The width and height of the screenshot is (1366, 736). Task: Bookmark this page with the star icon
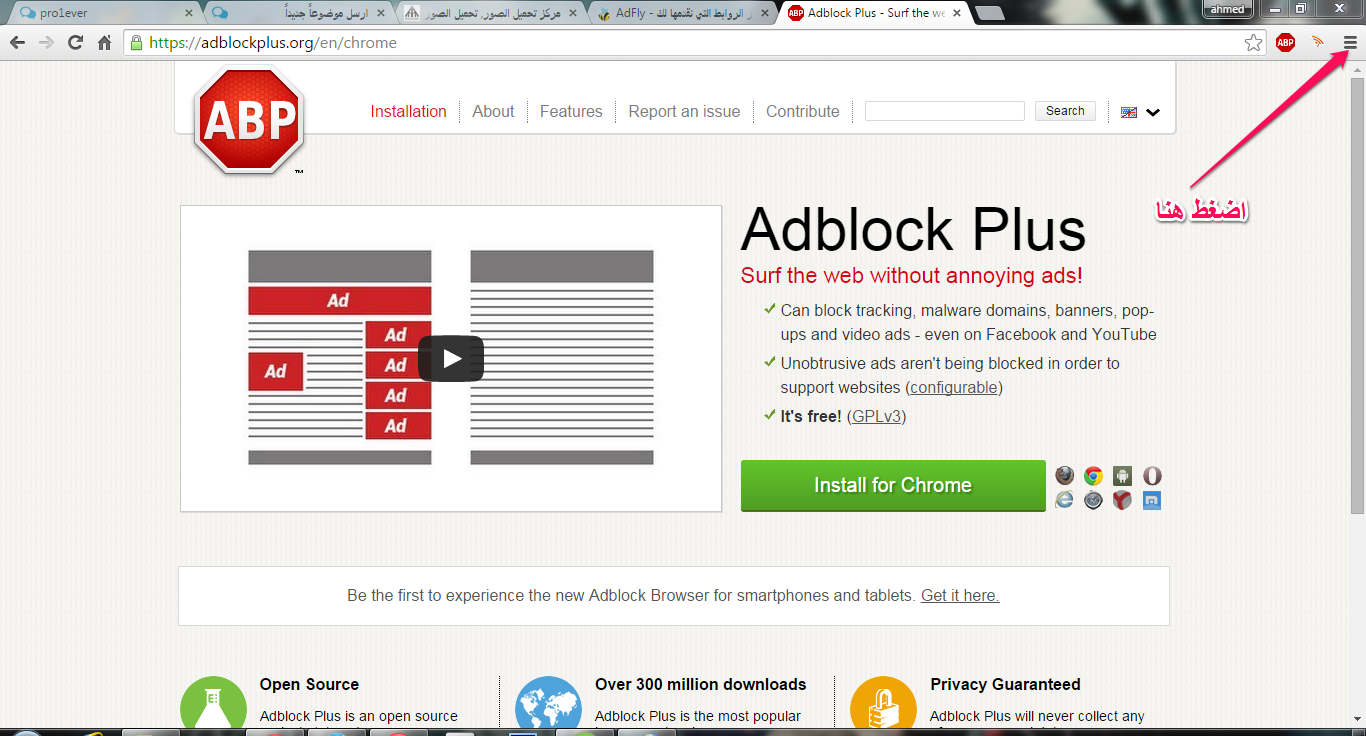pyautogui.click(x=1253, y=42)
